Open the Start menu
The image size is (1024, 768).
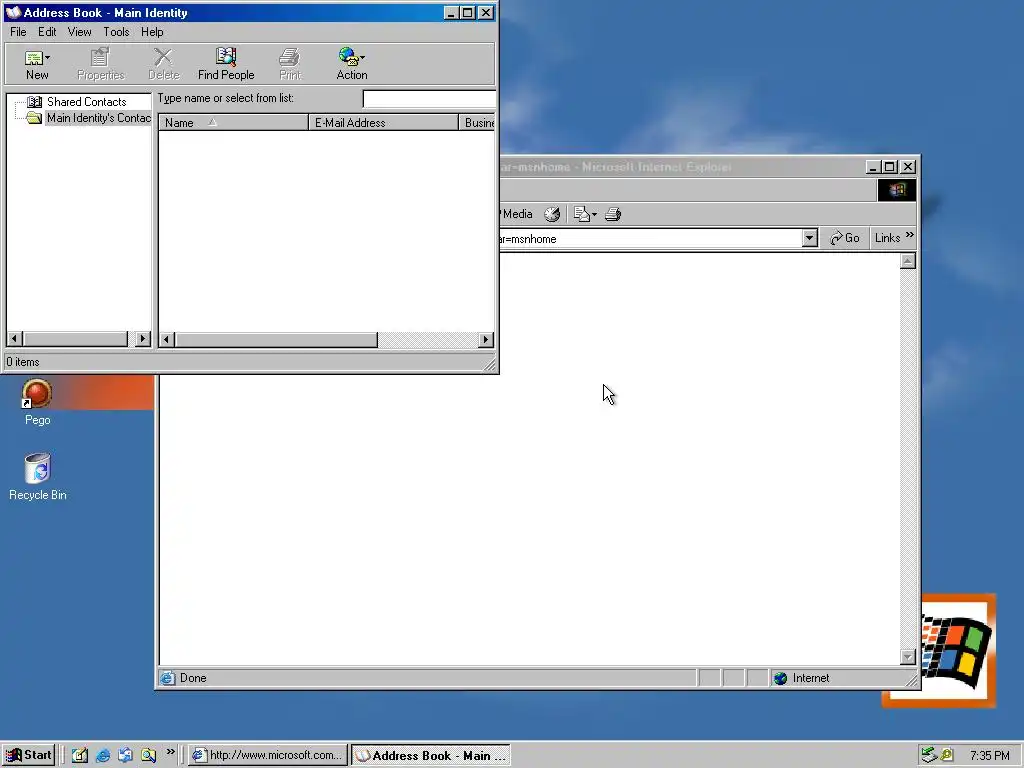[28, 755]
